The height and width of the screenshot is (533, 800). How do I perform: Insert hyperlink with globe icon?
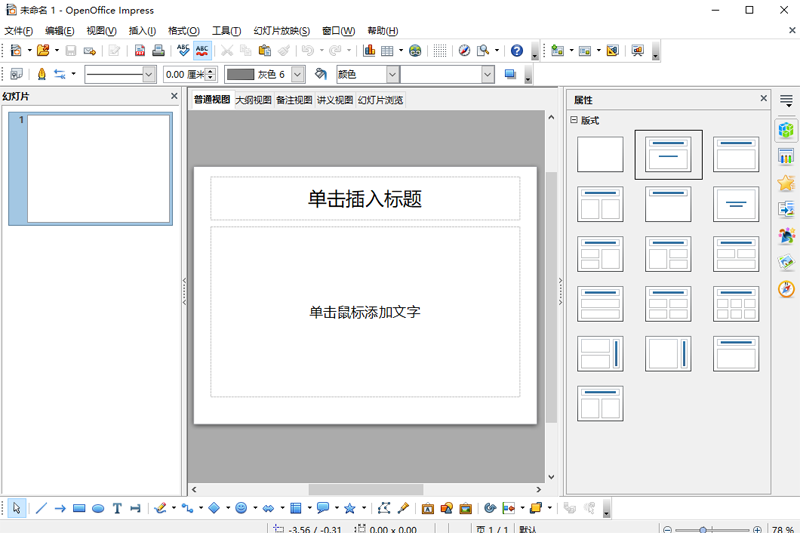[415, 50]
